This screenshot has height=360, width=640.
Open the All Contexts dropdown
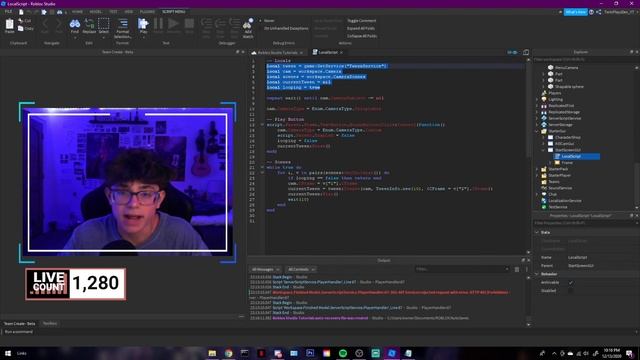click(x=301, y=269)
